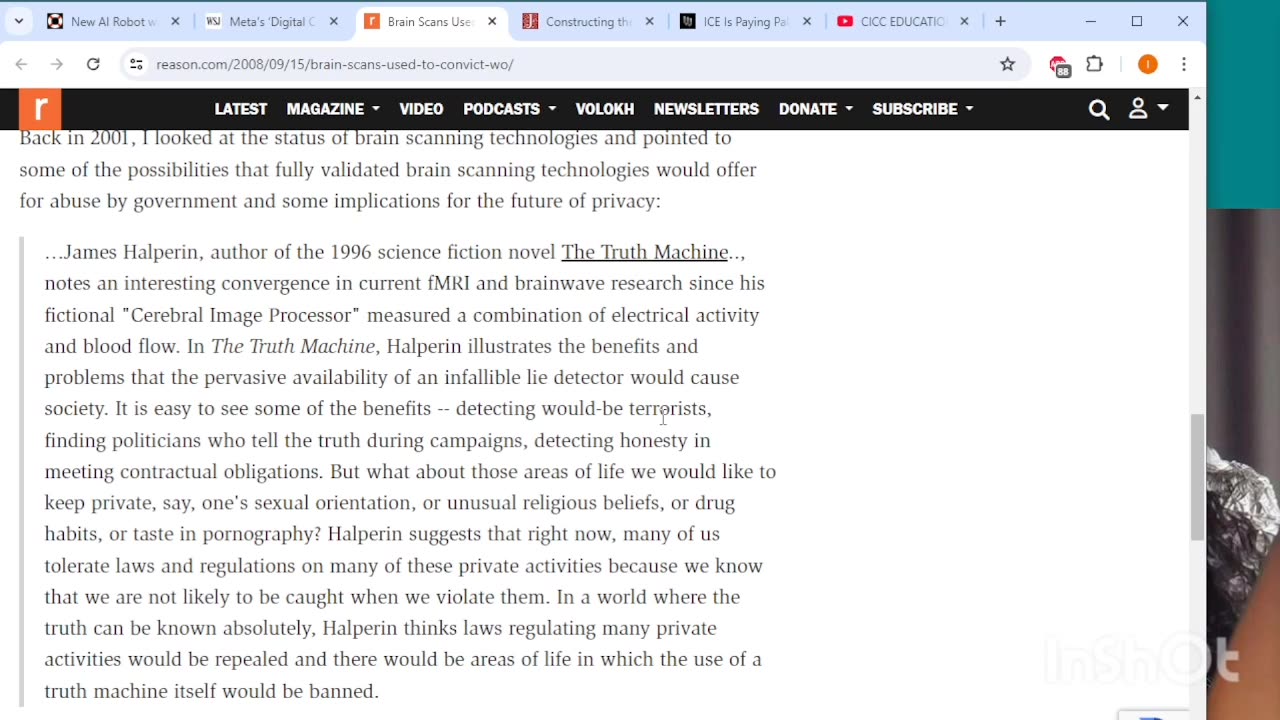1280x720 pixels.
Task: Open the Chrome profile avatar
Action: click(x=1147, y=64)
